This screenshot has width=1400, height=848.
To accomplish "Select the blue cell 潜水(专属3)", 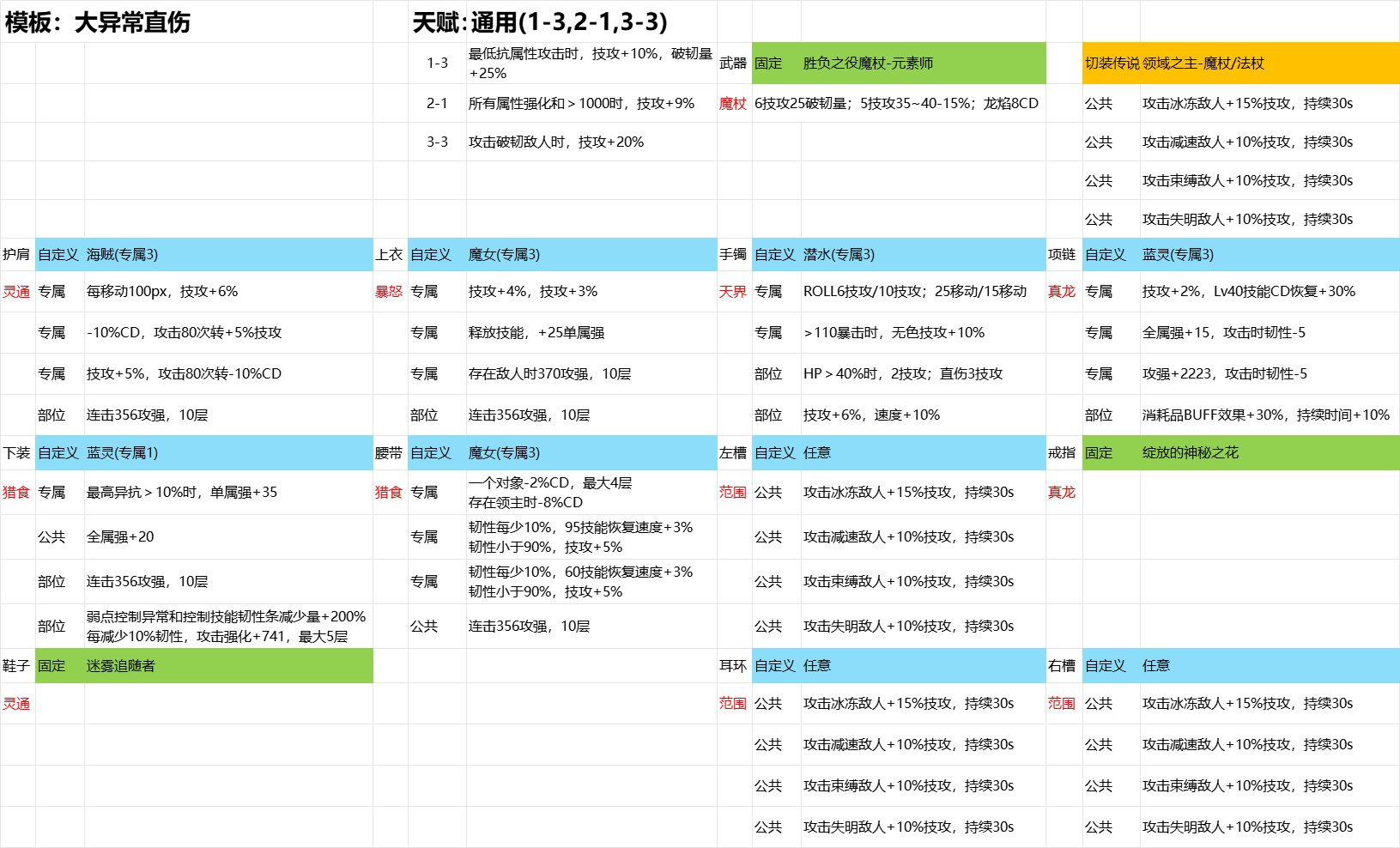I will pos(924,255).
